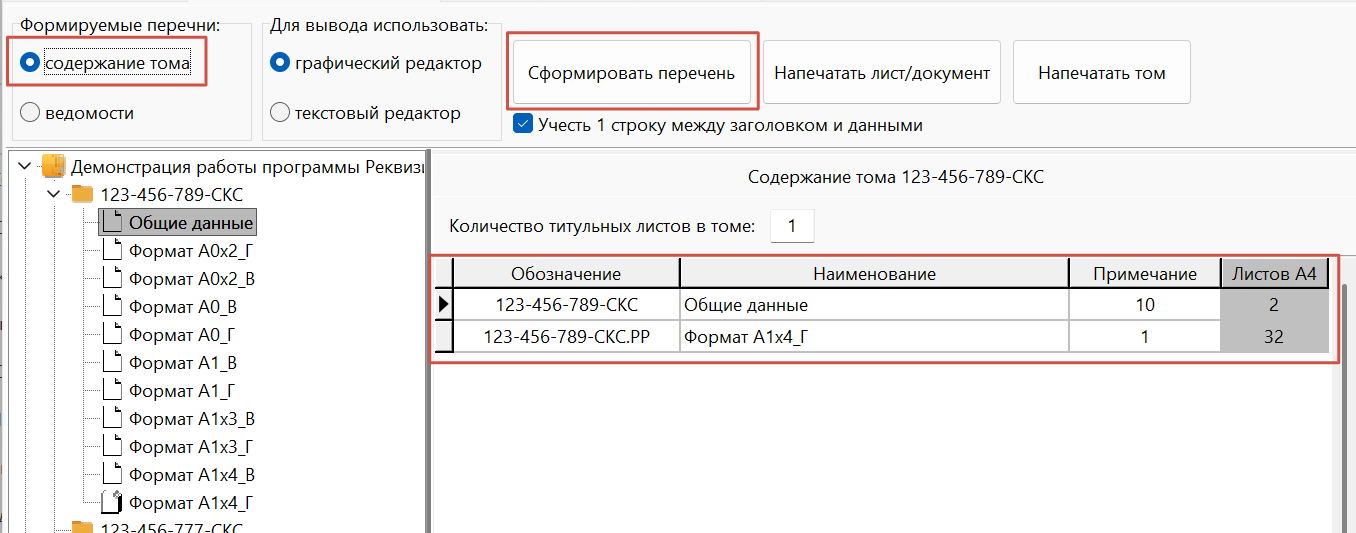Click the «Сформировать перечень» button
The image size is (1356, 533).
[x=631, y=72]
